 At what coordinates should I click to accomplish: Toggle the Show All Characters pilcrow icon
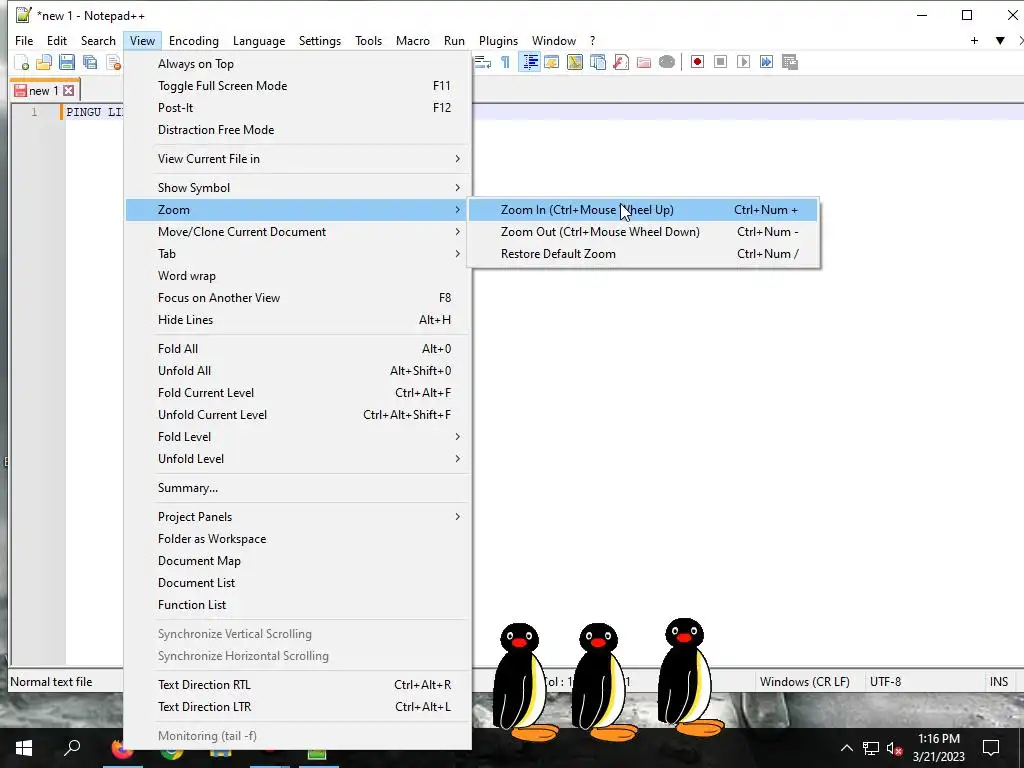[x=505, y=62]
